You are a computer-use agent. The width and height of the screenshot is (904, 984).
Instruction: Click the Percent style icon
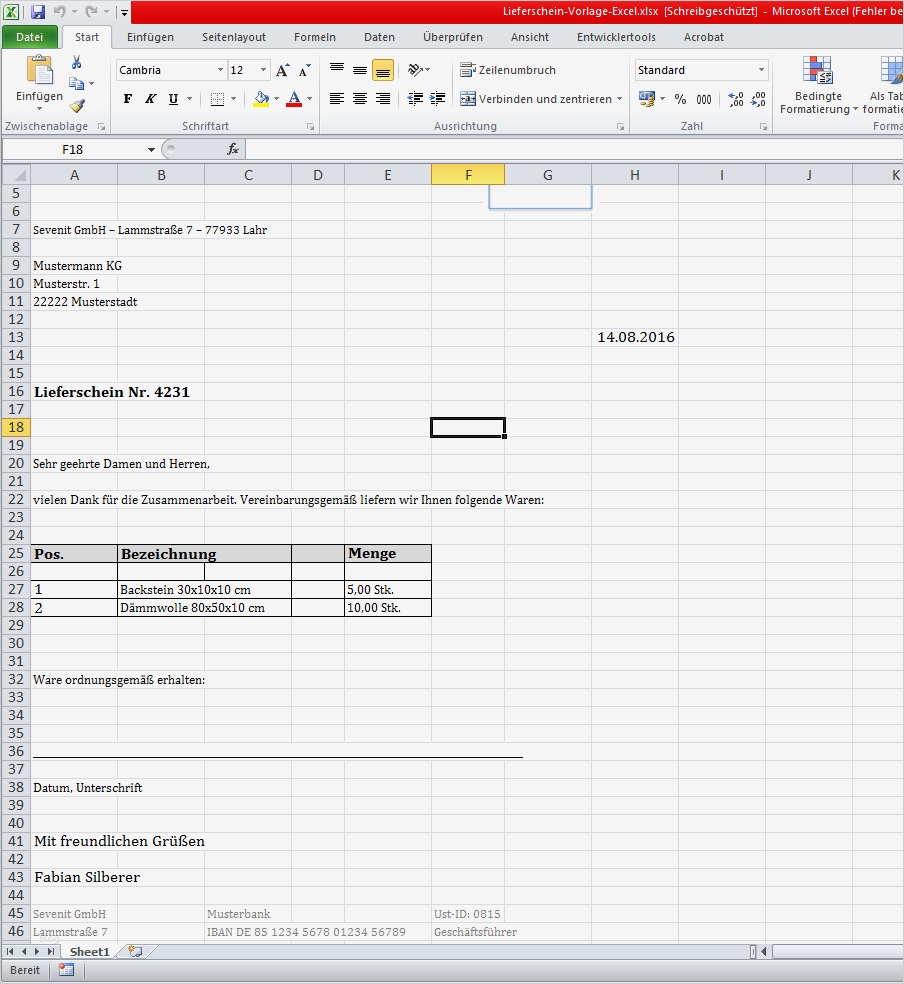tap(679, 97)
